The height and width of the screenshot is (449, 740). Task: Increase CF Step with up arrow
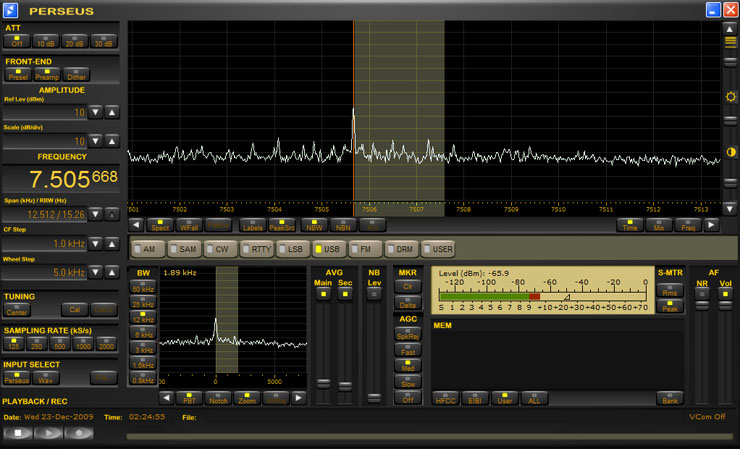coord(112,244)
